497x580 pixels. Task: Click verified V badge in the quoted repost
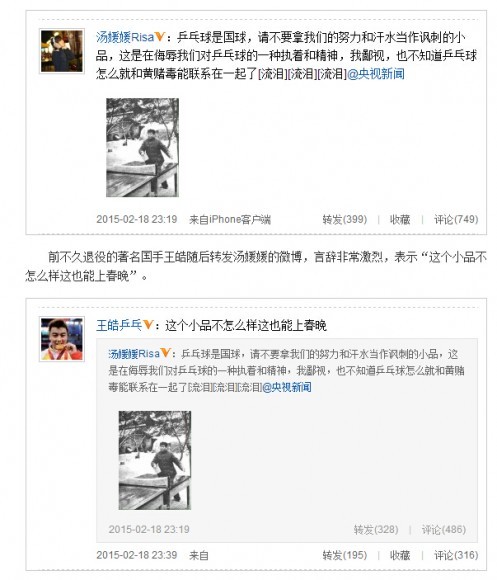(x=165, y=353)
